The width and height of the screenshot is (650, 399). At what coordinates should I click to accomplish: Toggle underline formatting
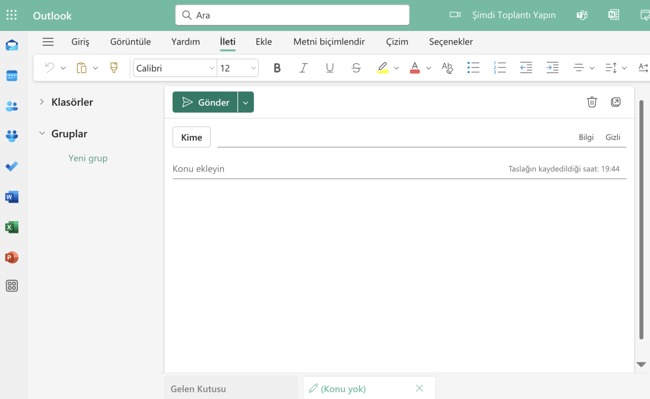tap(330, 68)
